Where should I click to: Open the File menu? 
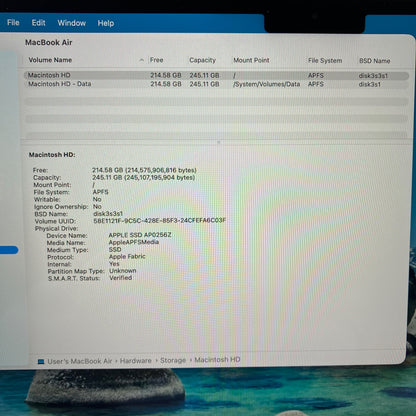click(x=13, y=23)
